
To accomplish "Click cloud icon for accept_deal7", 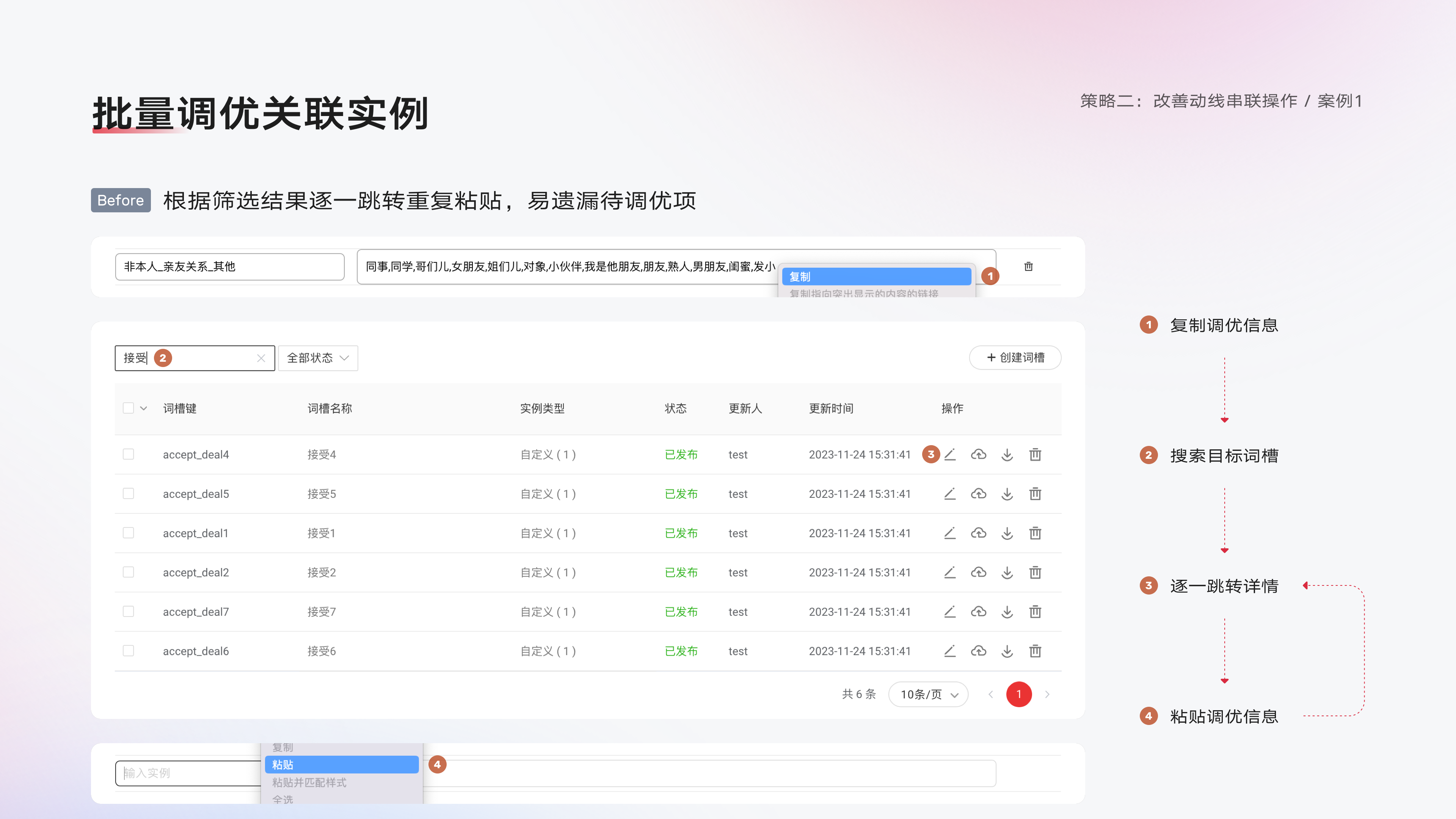I will 978,612.
